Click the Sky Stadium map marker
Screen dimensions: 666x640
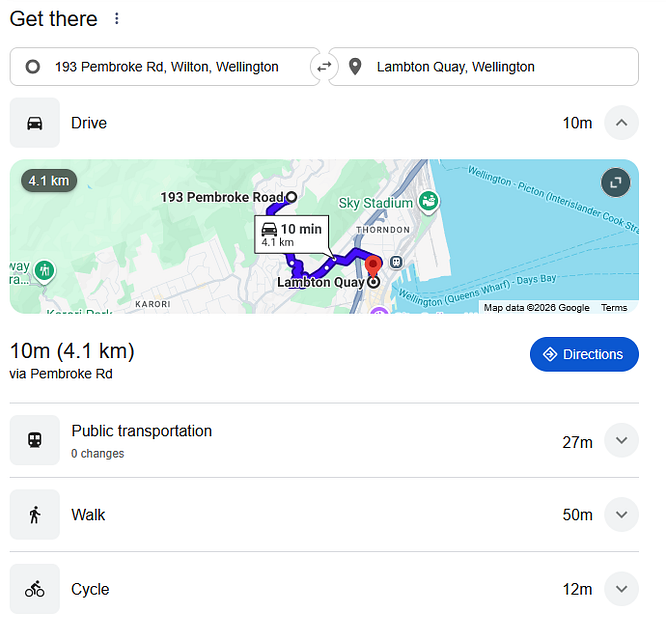[x=428, y=202]
